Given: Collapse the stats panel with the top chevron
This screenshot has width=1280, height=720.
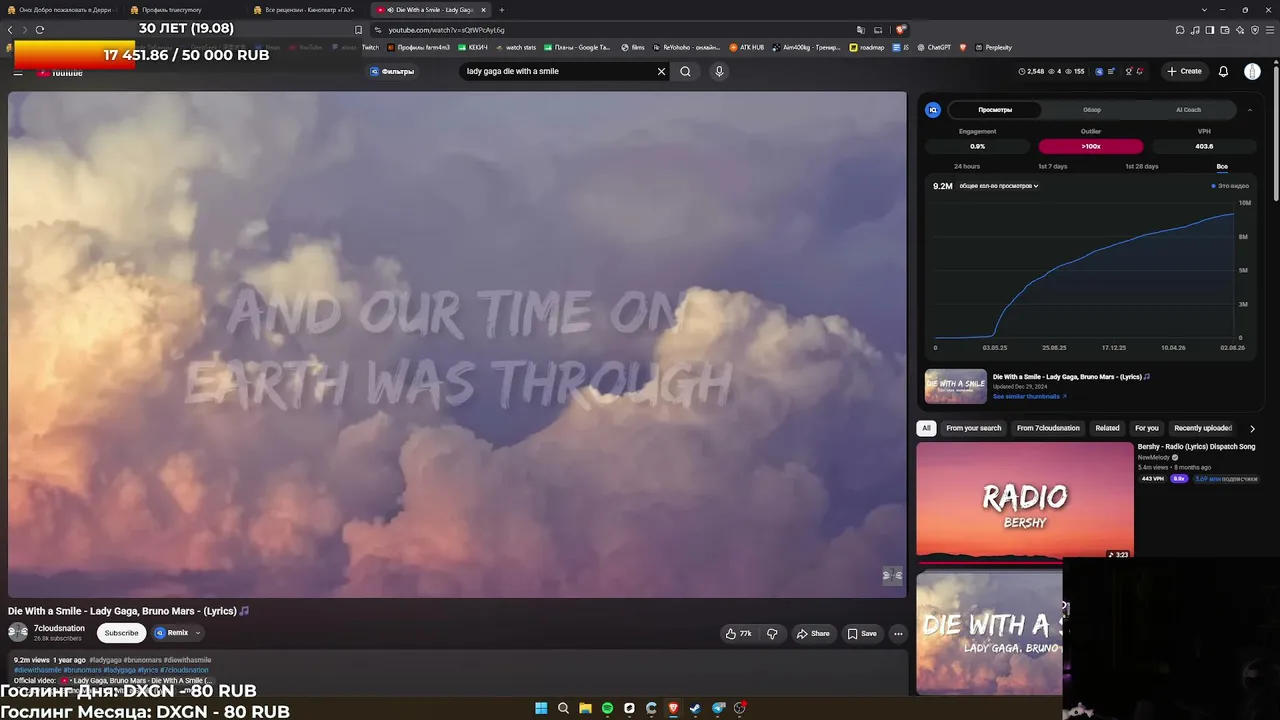Looking at the screenshot, I should (x=1249, y=110).
